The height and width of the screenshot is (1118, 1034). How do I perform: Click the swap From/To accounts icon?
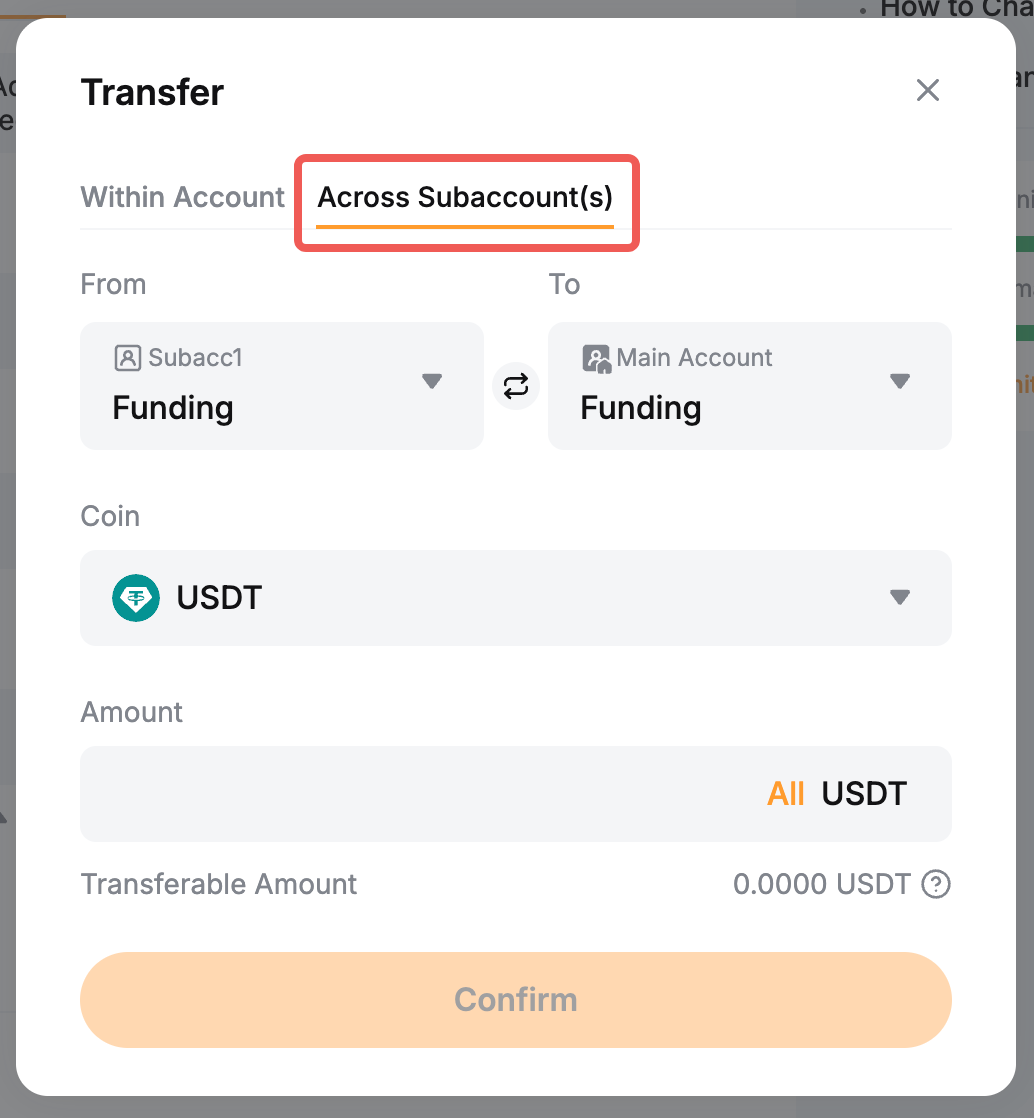pyautogui.click(x=516, y=386)
